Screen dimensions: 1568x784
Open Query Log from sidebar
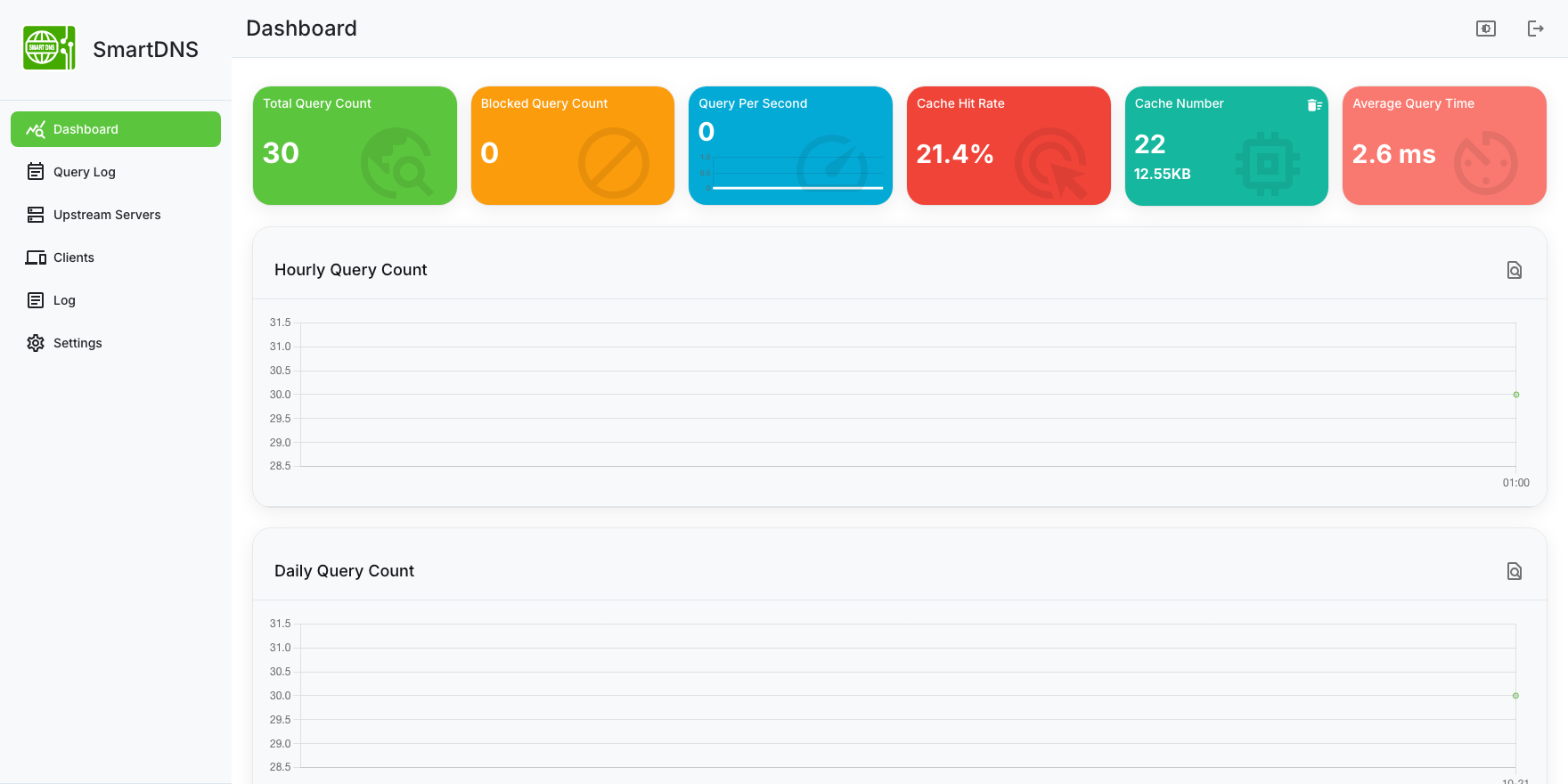pyautogui.click(x=116, y=172)
